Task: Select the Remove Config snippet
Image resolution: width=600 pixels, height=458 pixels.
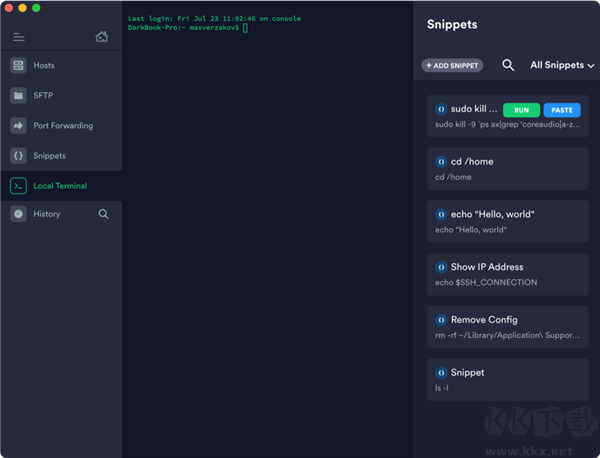Action: pos(507,327)
